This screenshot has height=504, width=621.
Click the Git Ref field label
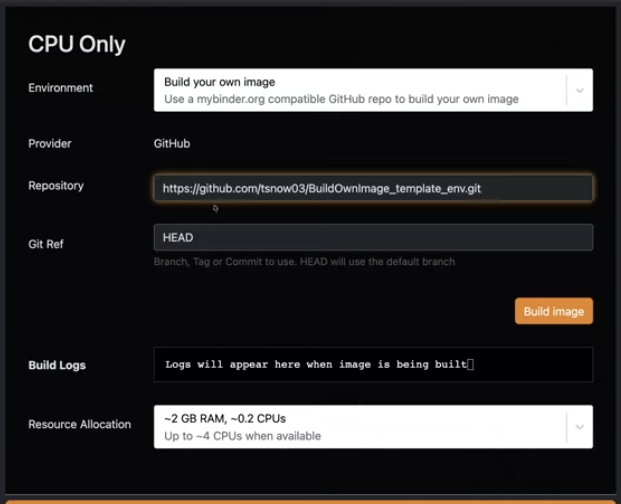(x=46, y=243)
